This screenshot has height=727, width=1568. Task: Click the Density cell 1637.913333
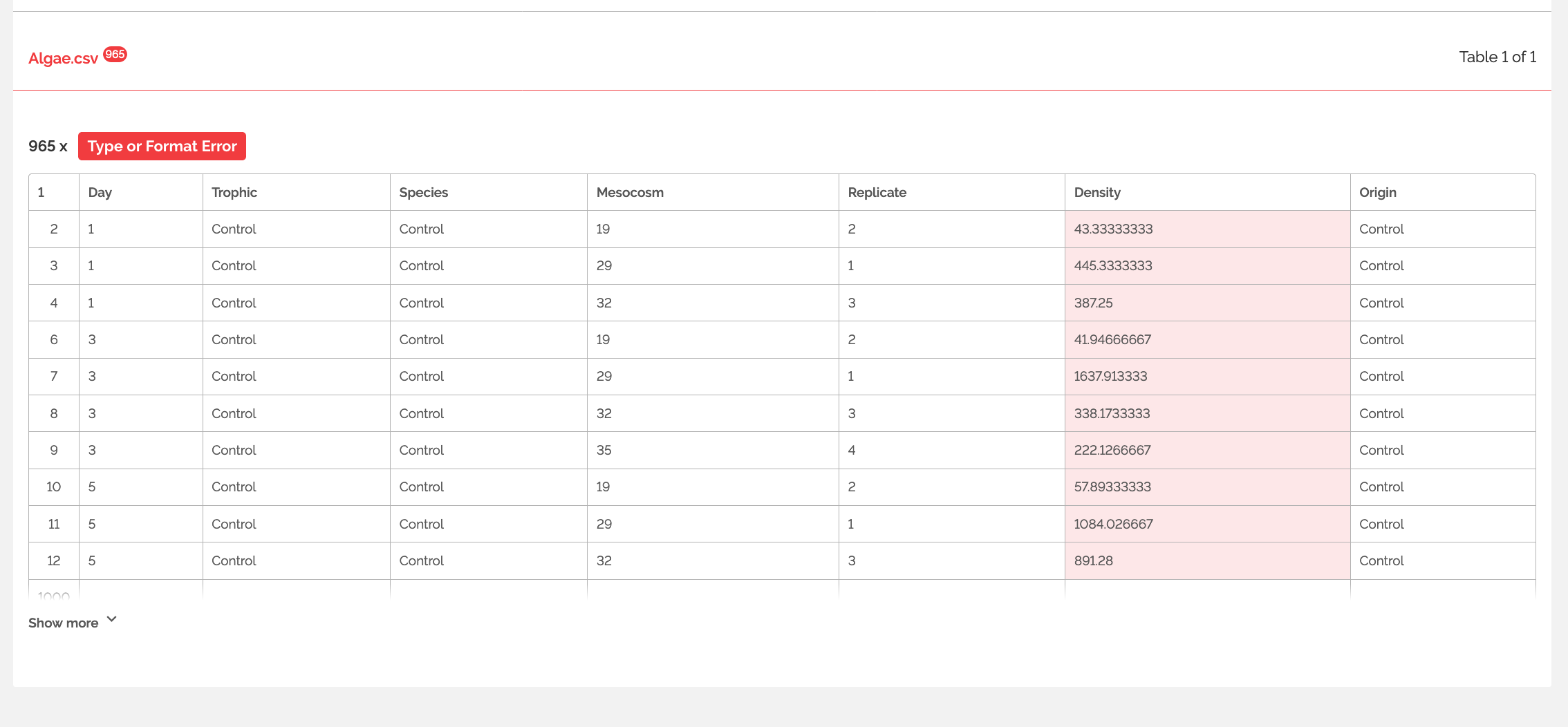coord(1208,377)
